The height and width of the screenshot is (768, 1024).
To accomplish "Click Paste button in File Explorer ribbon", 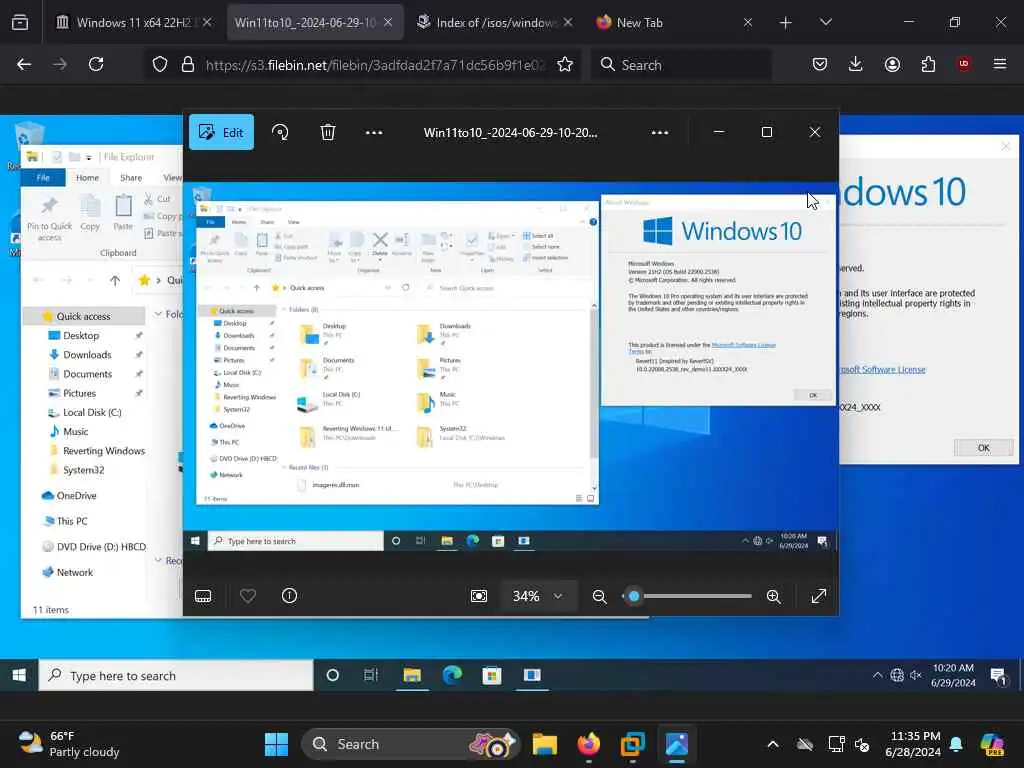I will pyautogui.click(x=123, y=214).
